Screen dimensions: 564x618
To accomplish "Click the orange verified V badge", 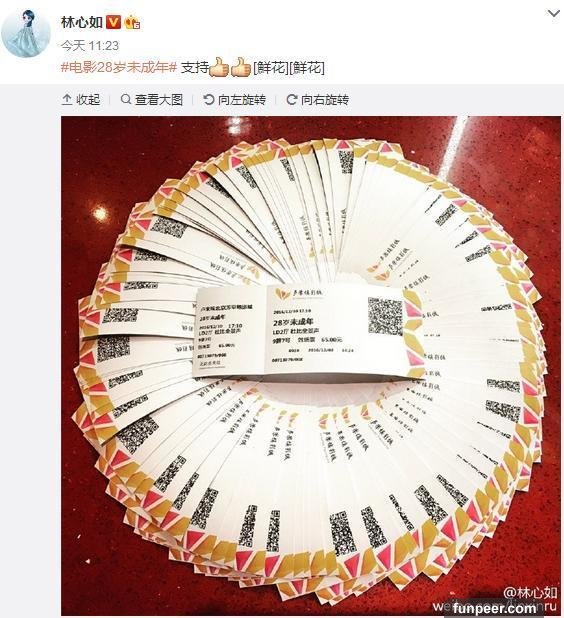I will [x=114, y=22].
